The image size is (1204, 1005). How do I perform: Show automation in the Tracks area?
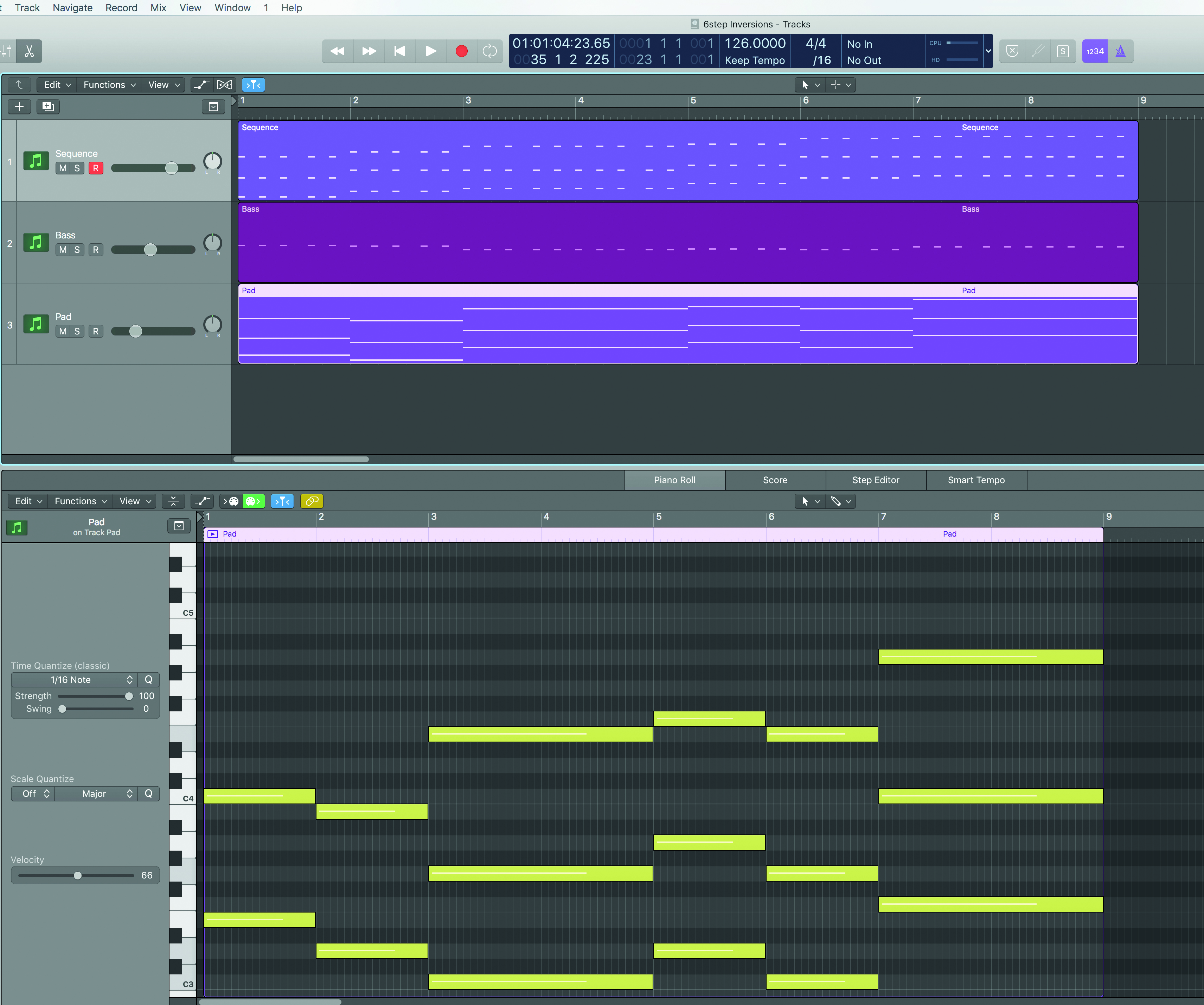coord(201,85)
